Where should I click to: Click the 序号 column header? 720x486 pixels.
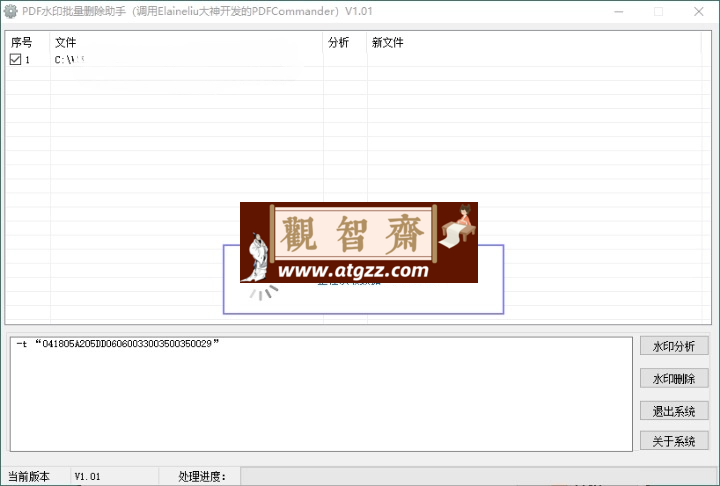pyautogui.click(x=28, y=42)
